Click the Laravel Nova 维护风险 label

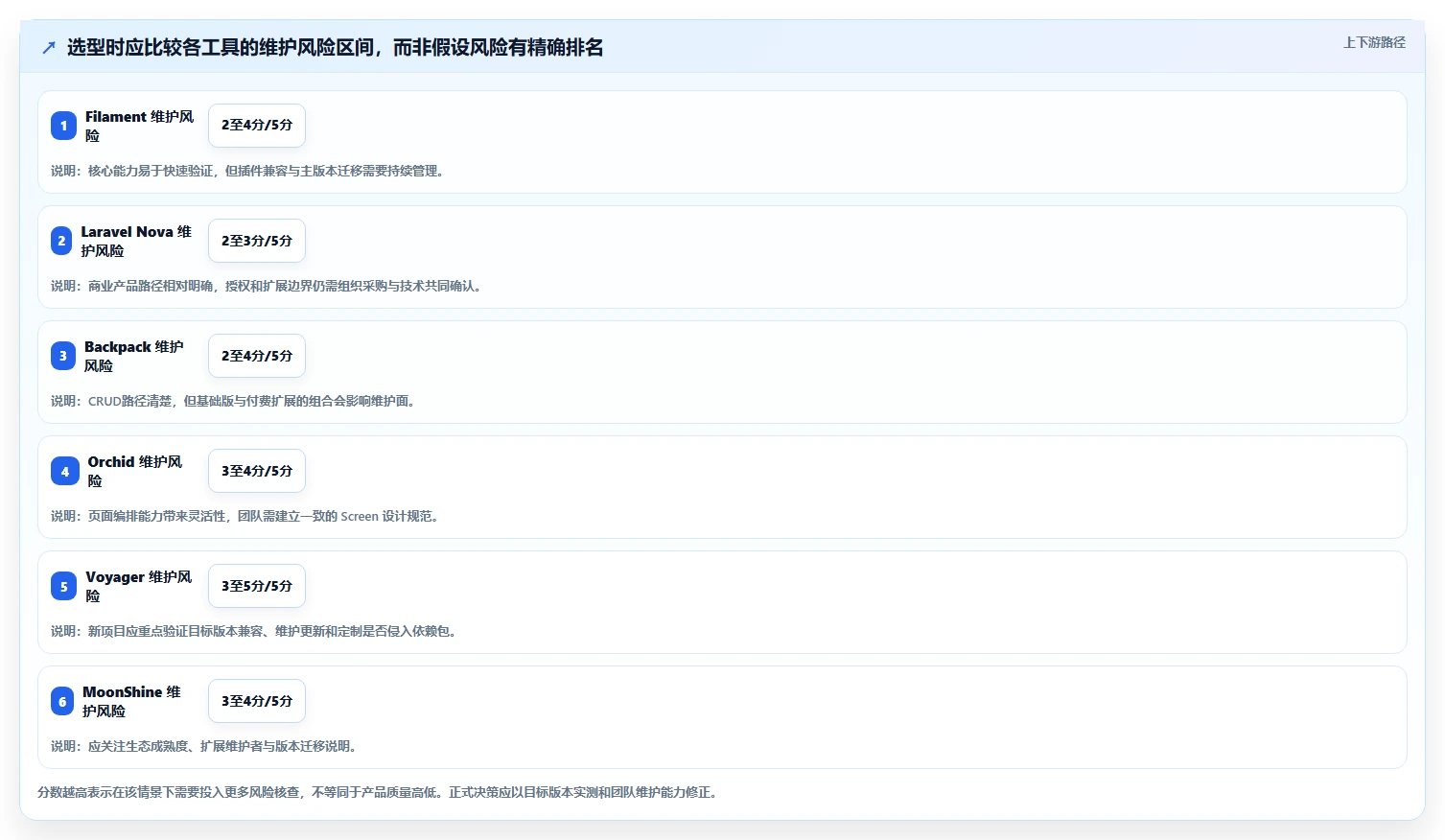[x=137, y=241]
